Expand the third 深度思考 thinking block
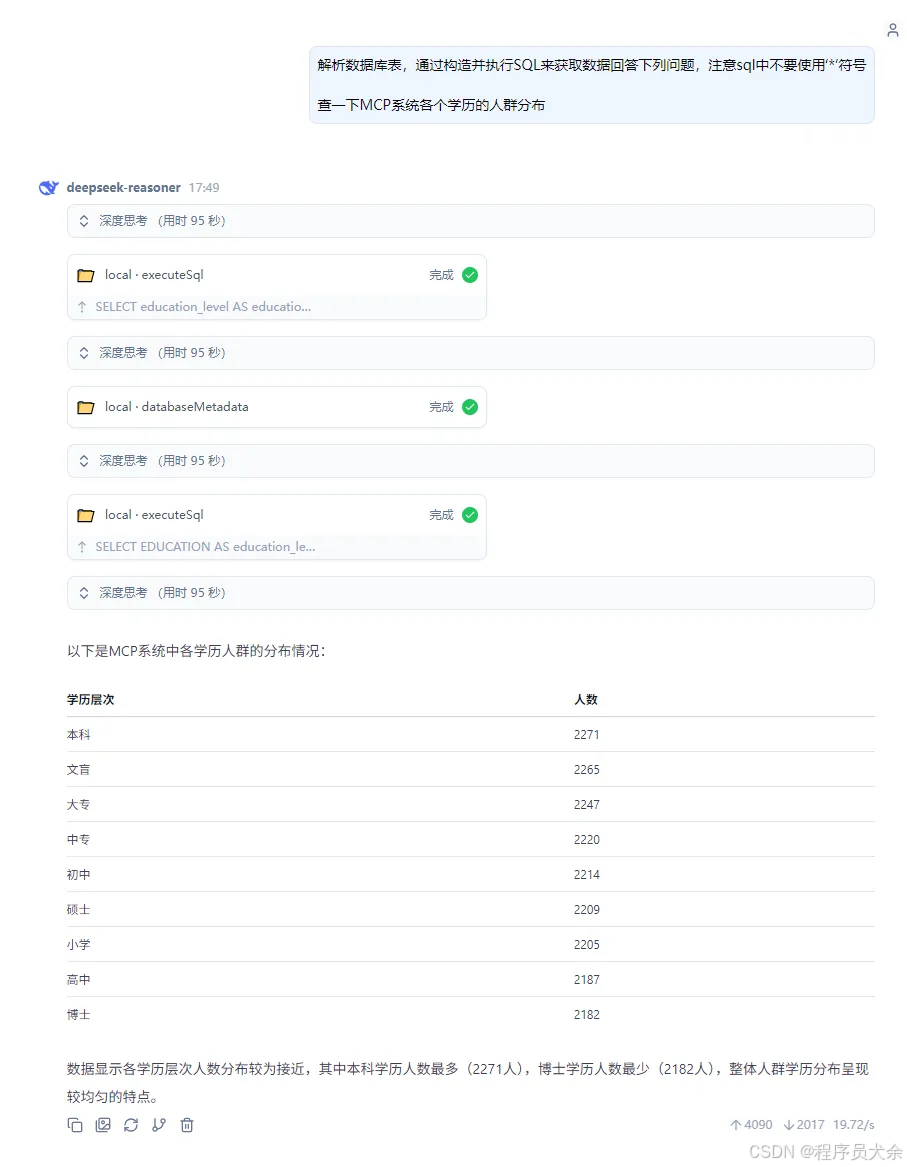This screenshot has height=1167, width=907. [x=84, y=461]
